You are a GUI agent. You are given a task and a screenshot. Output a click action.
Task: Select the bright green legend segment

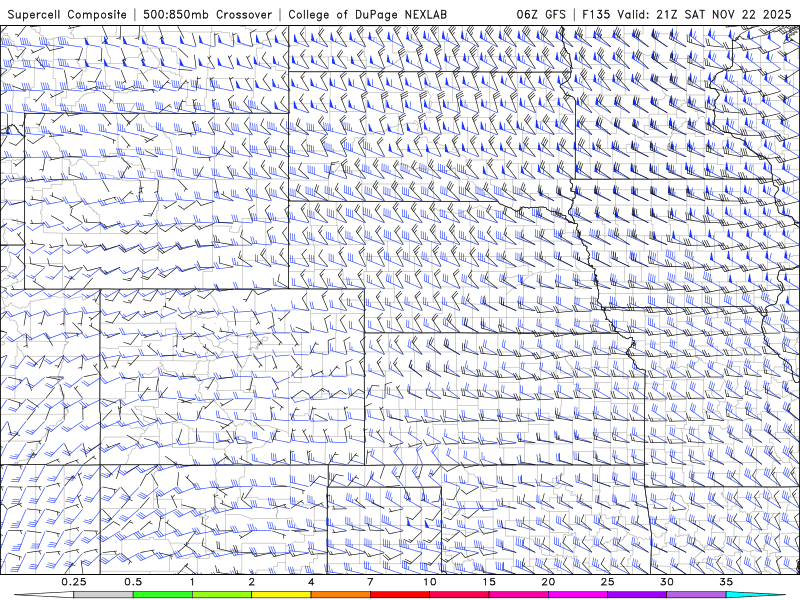[x=163, y=595]
